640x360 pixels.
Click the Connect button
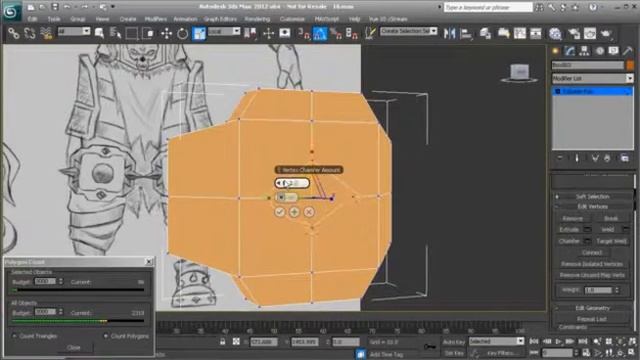point(592,253)
